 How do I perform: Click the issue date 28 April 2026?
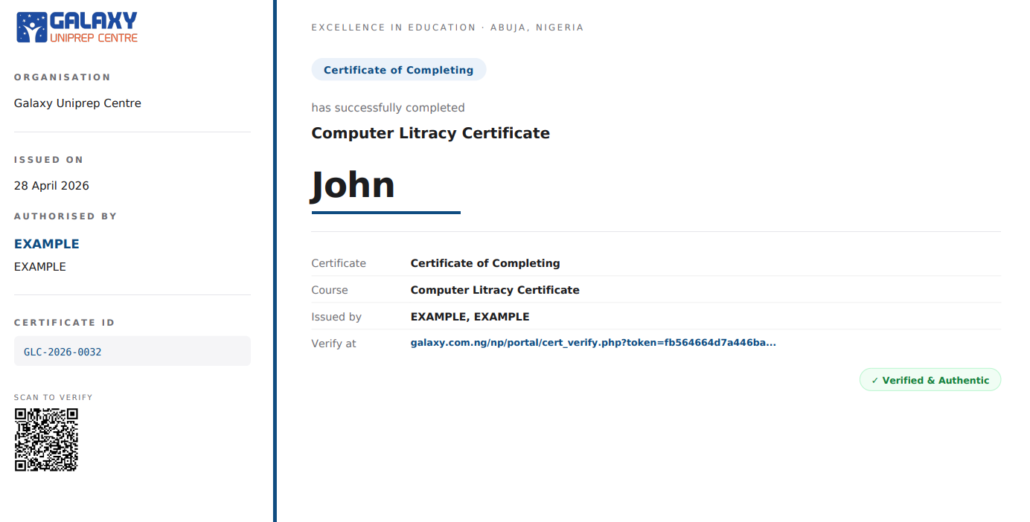(x=52, y=186)
